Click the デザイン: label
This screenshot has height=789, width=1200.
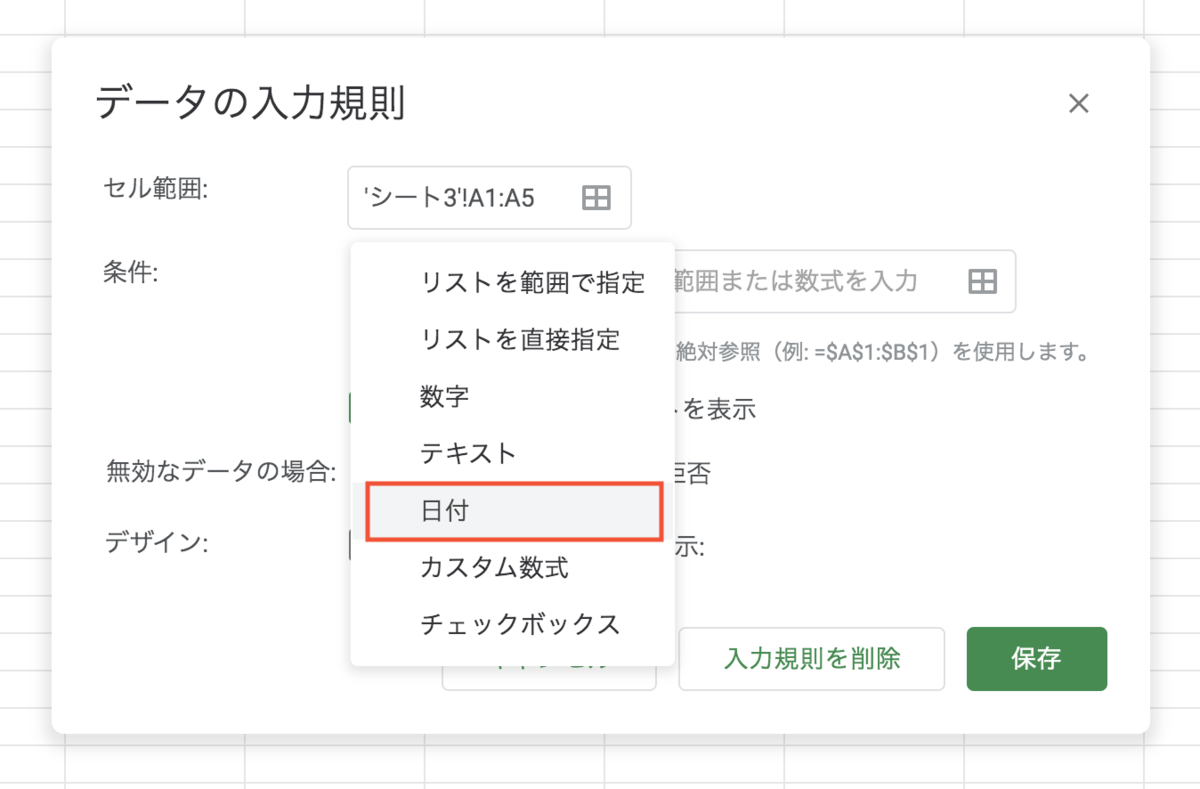tap(156, 543)
